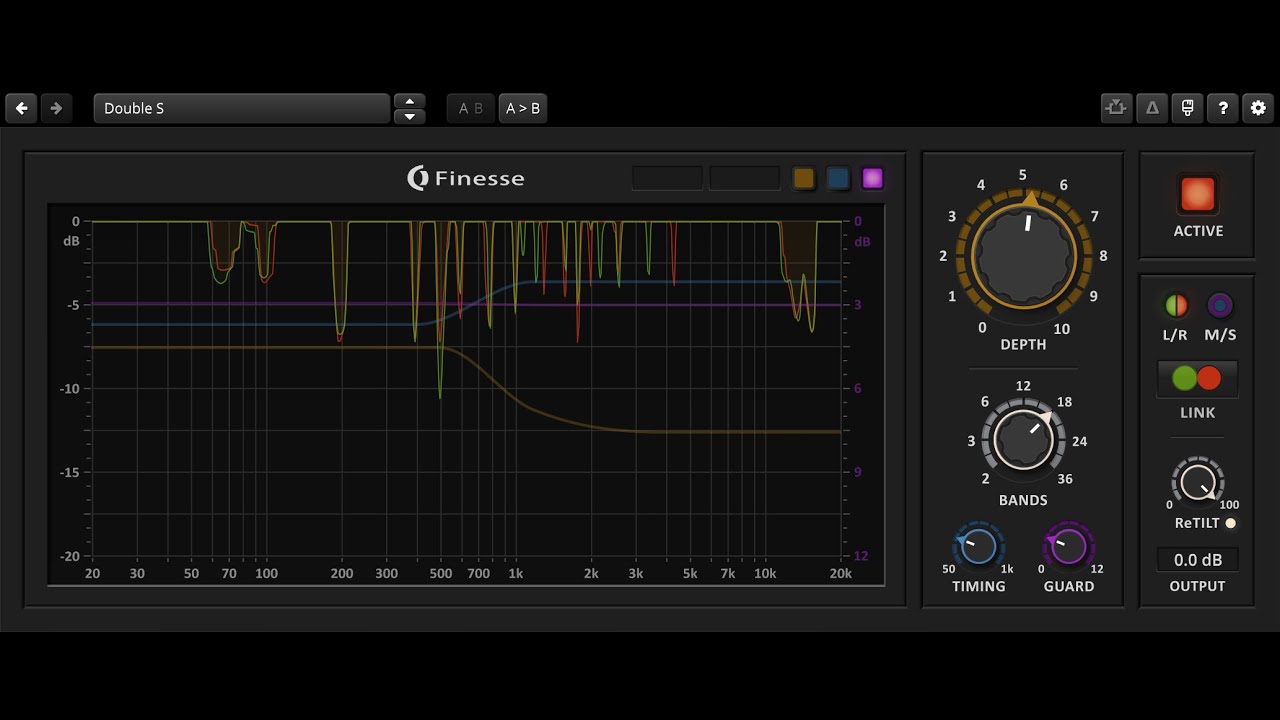This screenshot has width=1280, height=720.
Task: Select previous preset with up arrow
Action: click(410, 101)
